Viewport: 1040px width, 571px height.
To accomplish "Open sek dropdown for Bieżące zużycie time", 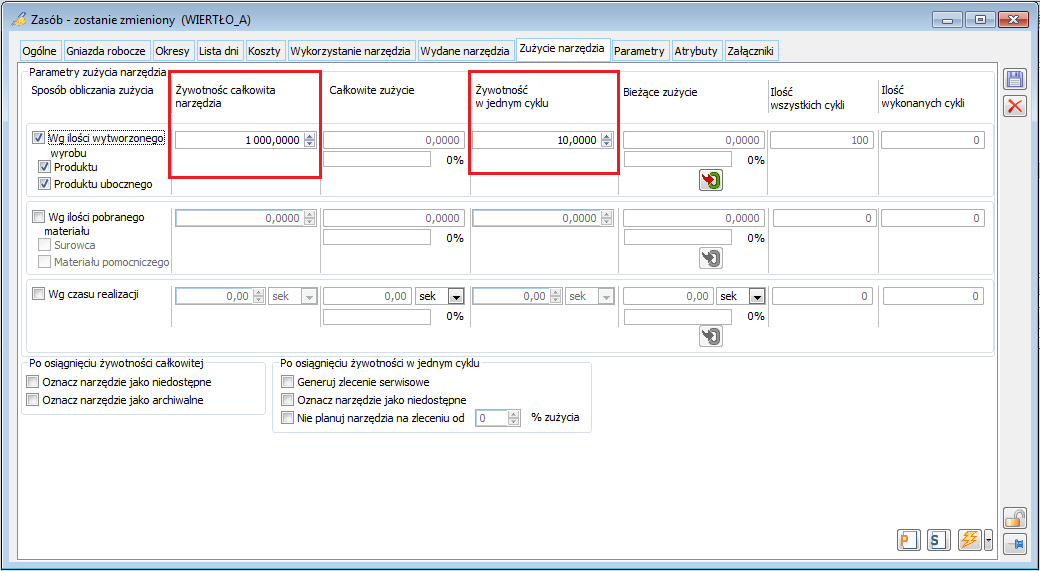I will point(757,296).
